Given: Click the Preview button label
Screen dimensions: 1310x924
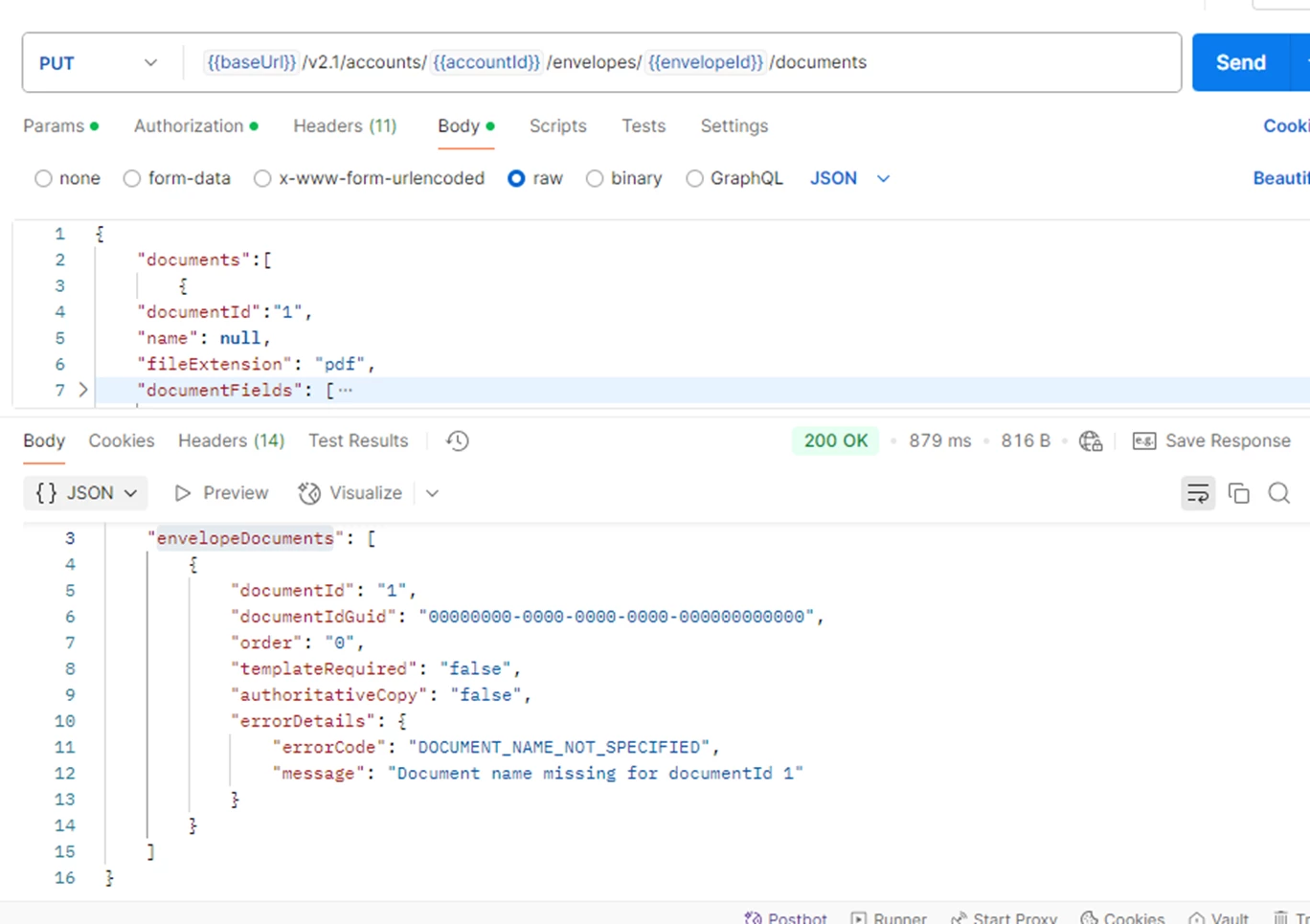Looking at the screenshot, I should 236,493.
